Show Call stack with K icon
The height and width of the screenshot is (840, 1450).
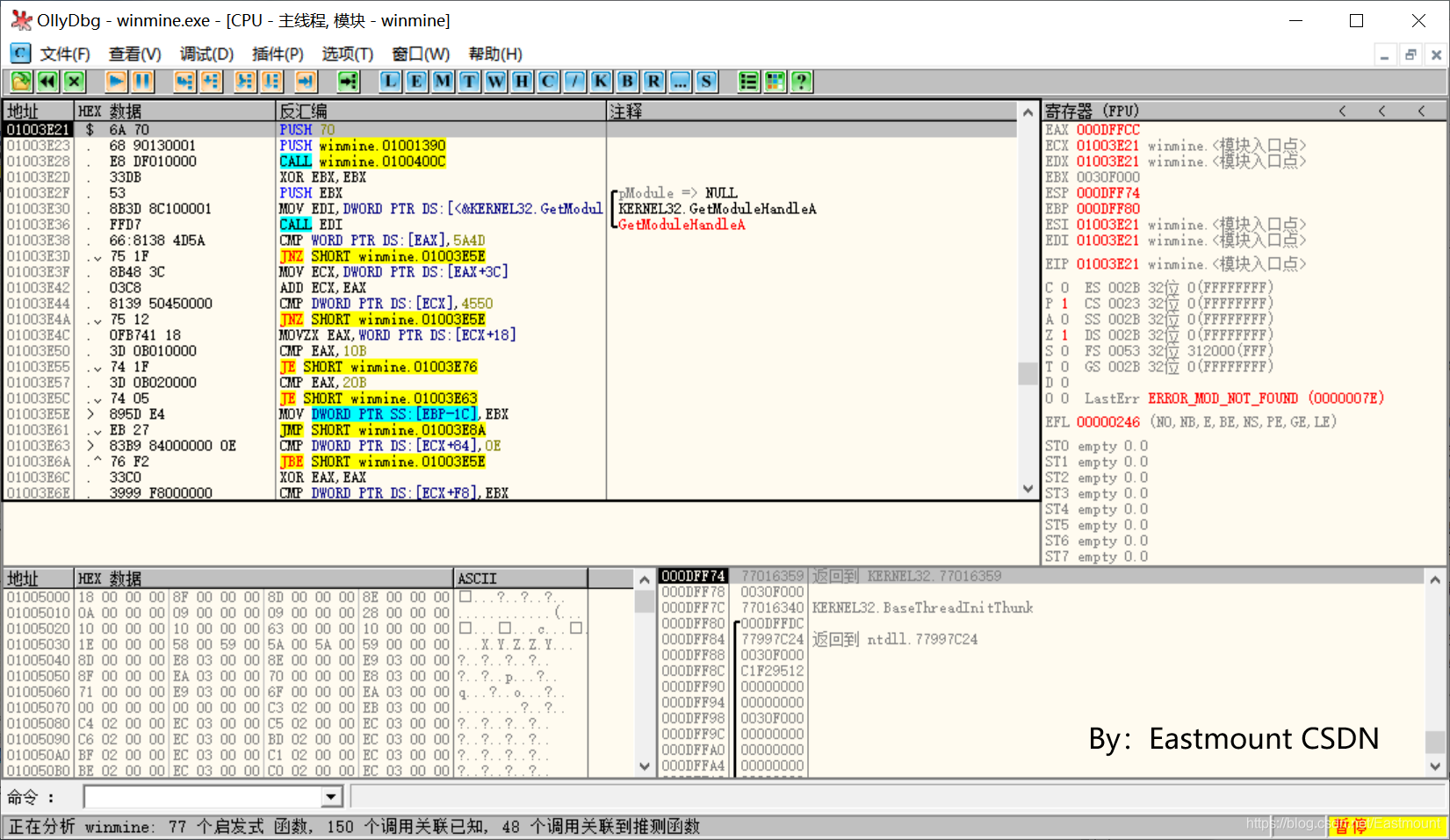(601, 82)
